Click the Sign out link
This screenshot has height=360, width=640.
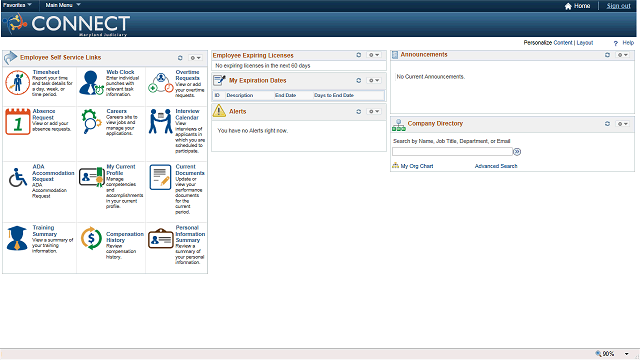click(618, 6)
